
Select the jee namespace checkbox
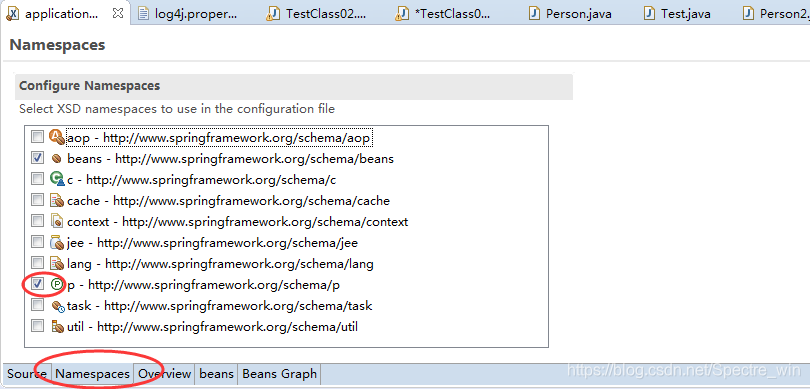tap(37, 242)
